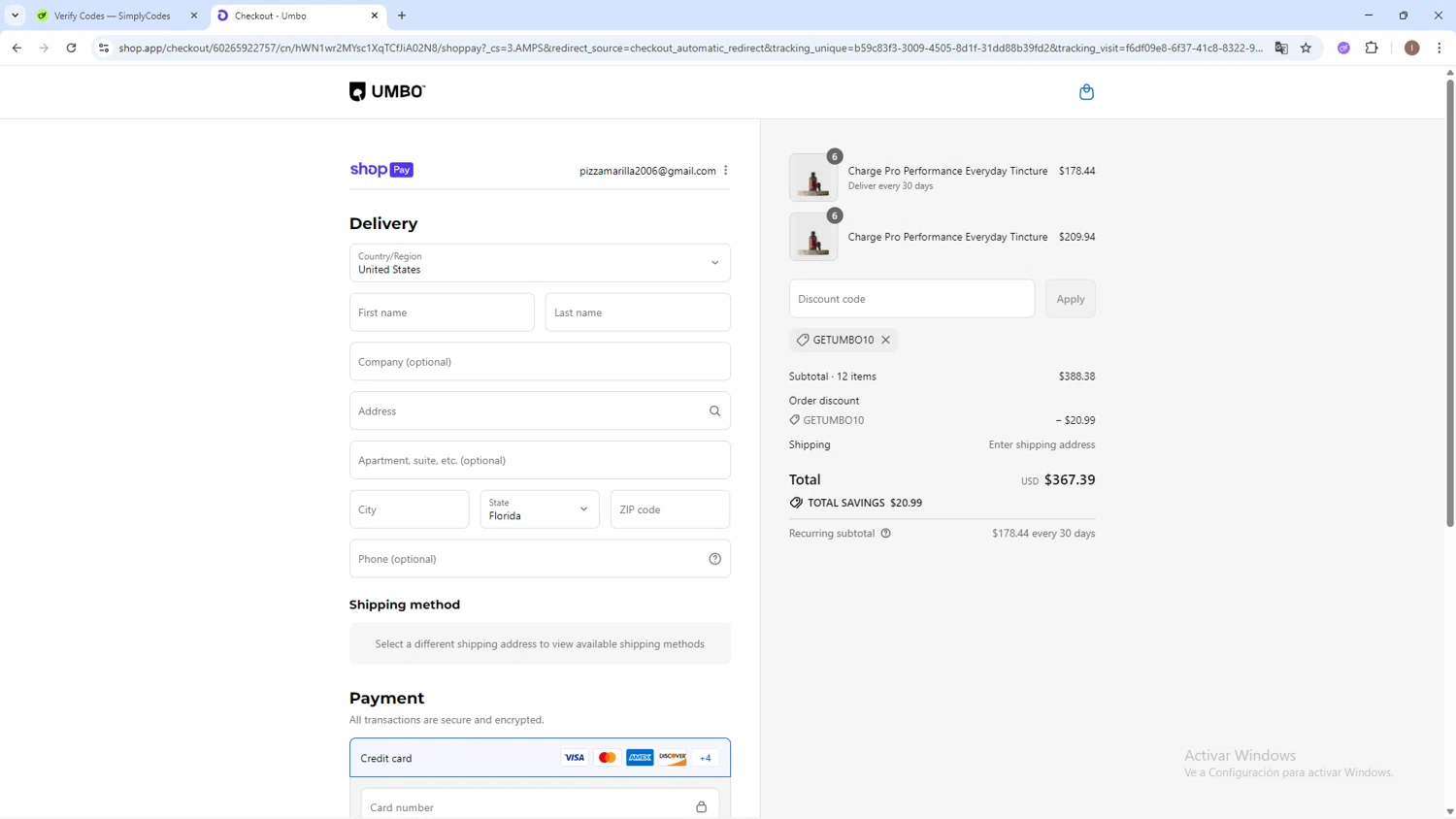Click 'Enter shipping address' text
The width and height of the screenshot is (1456, 819).
(1042, 444)
